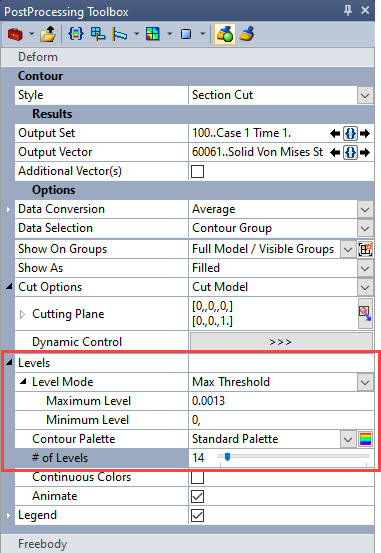Click the Maximum Level value field
Image resolution: width=381 pixels, height=553 pixels.
tap(281, 401)
